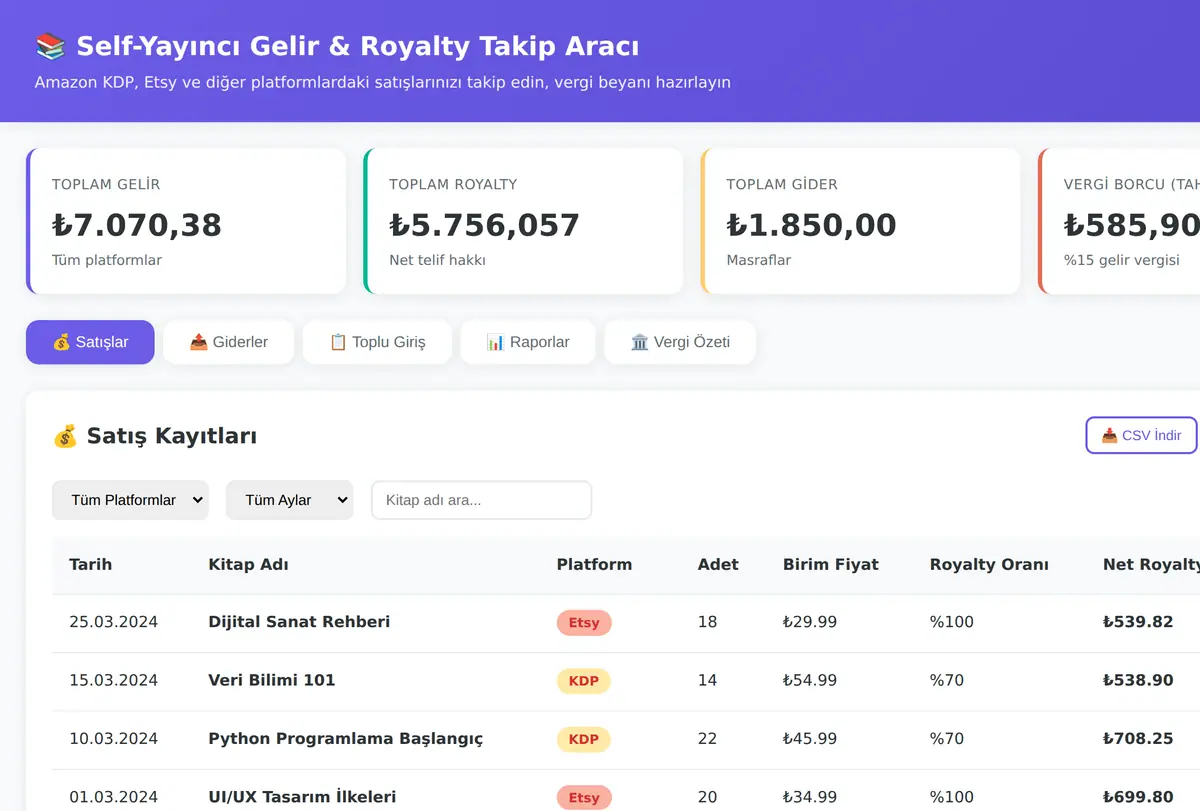Click the ₺5.756,057 total royalty value
Screen dimensions: 1200x811
click(484, 225)
